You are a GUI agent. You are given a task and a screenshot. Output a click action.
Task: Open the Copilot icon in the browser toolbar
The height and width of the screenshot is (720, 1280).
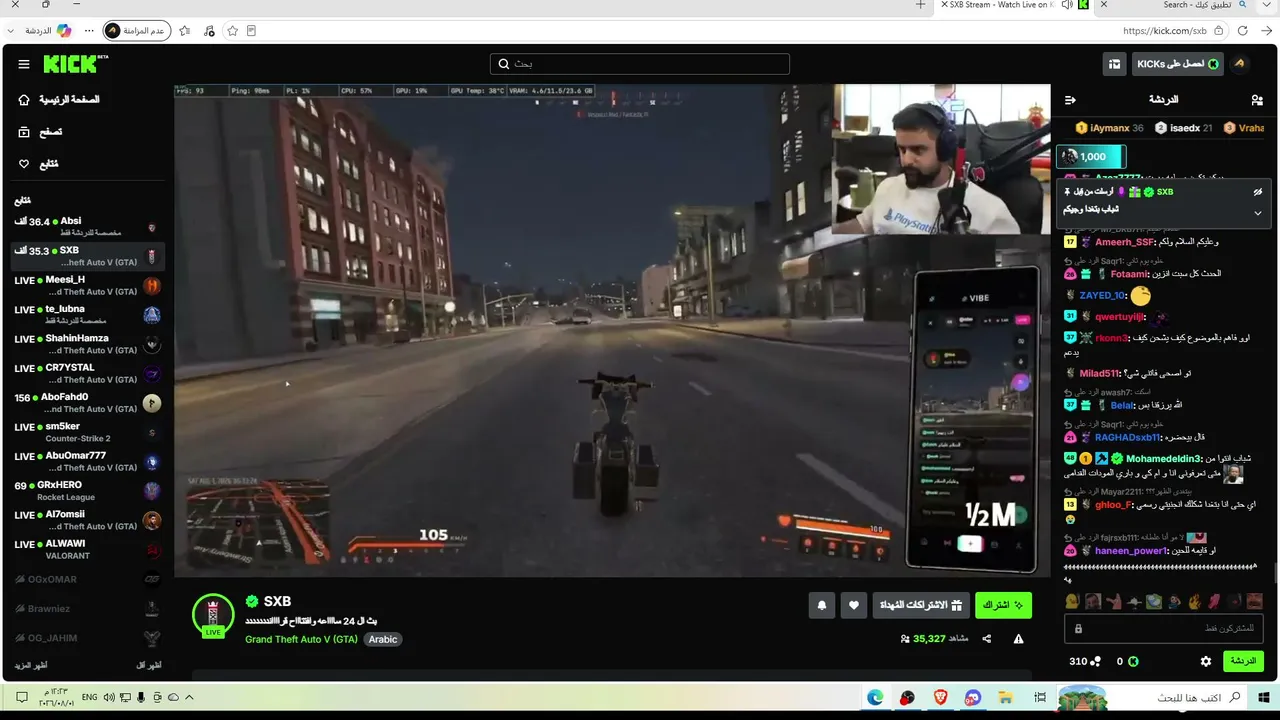coord(64,31)
